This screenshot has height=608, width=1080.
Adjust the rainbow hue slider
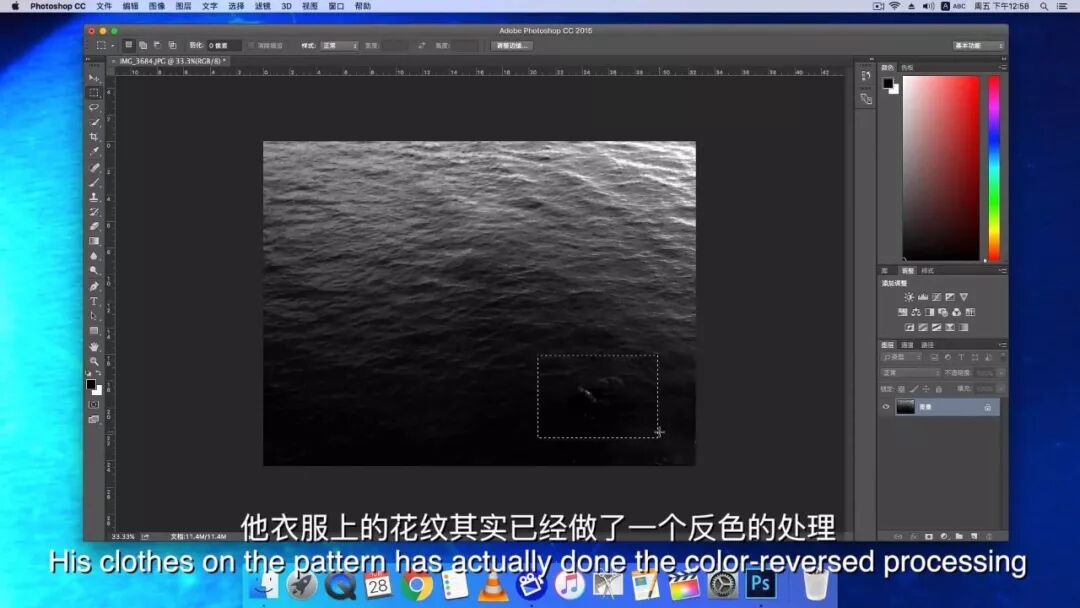tap(994, 168)
